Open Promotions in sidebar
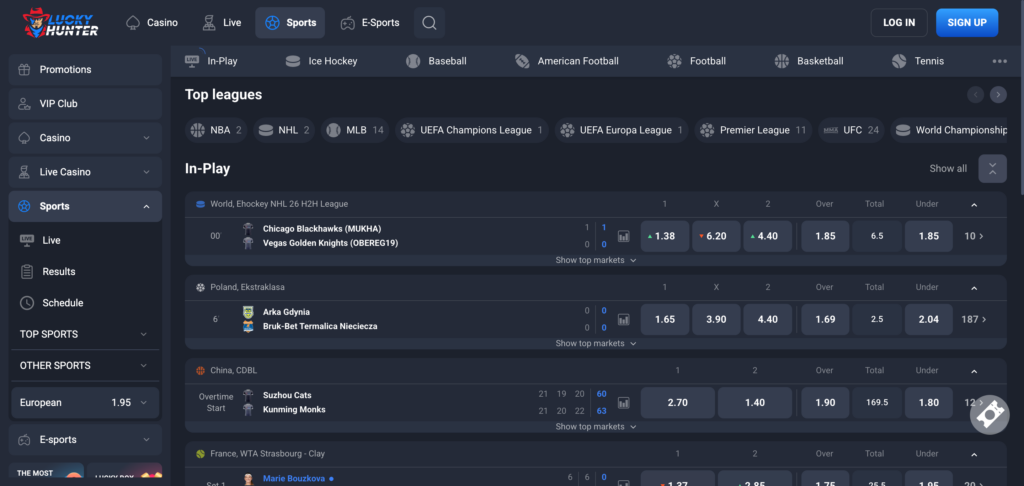The image size is (1024, 486). [x=85, y=69]
